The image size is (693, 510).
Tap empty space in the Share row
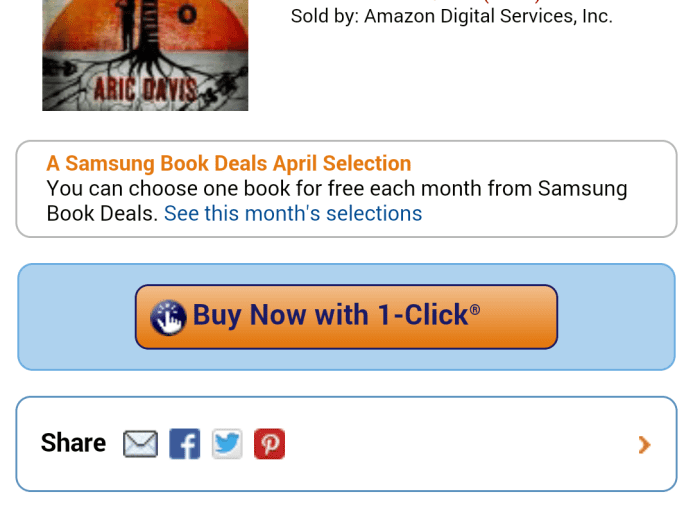pyautogui.click(x=460, y=444)
